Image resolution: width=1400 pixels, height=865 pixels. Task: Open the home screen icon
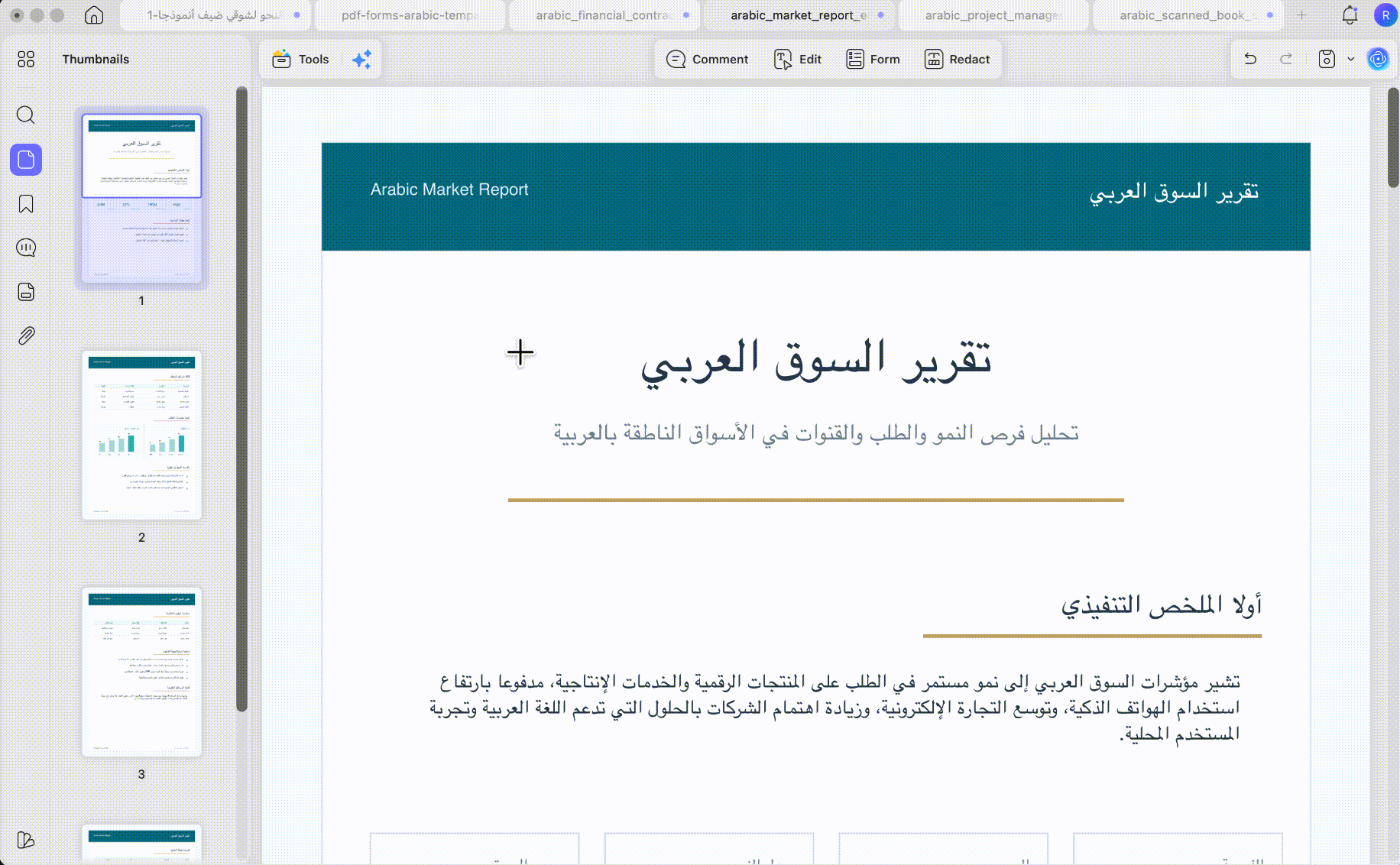(94, 15)
